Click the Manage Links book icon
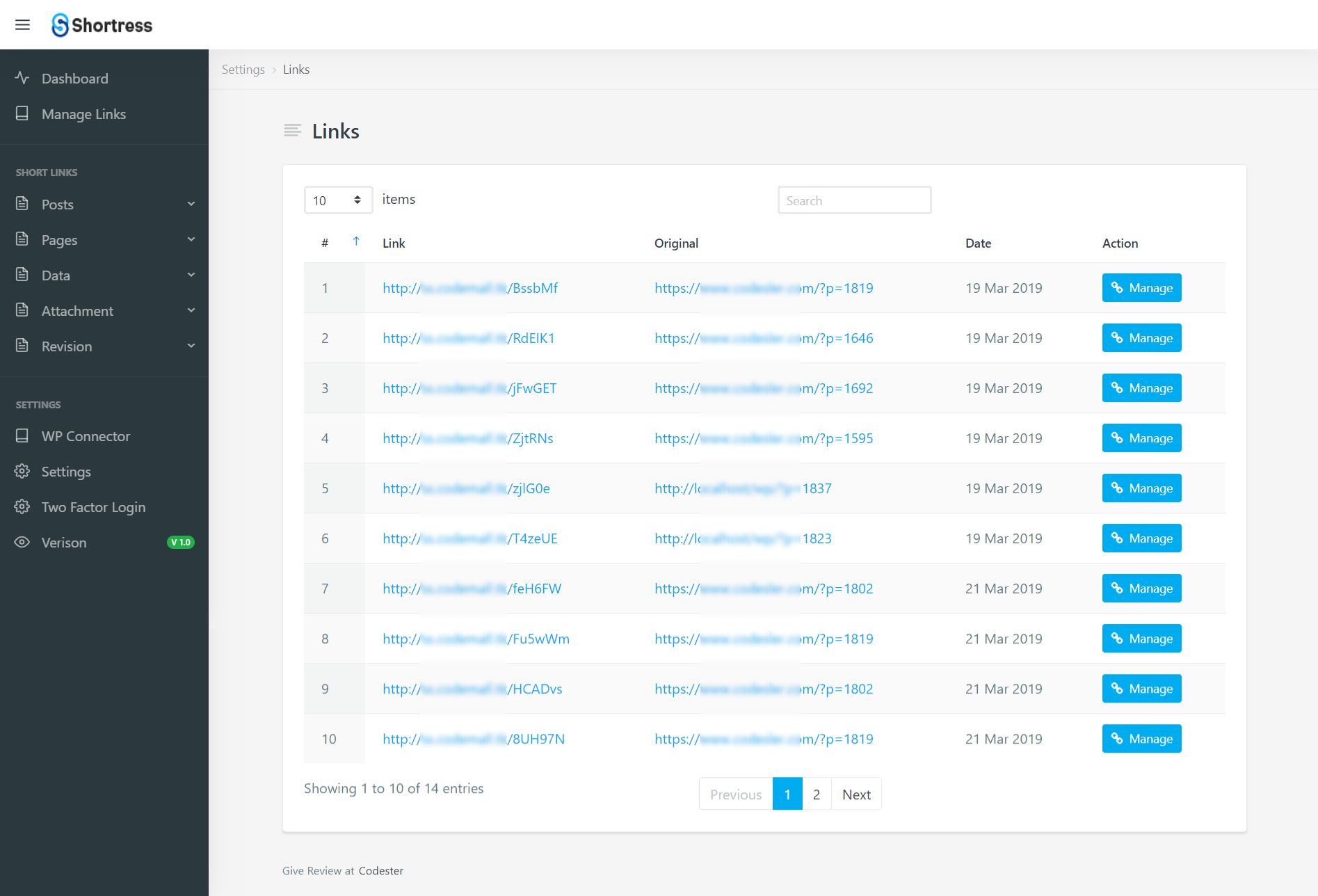Screen dimensions: 1318x896 [22, 113]
